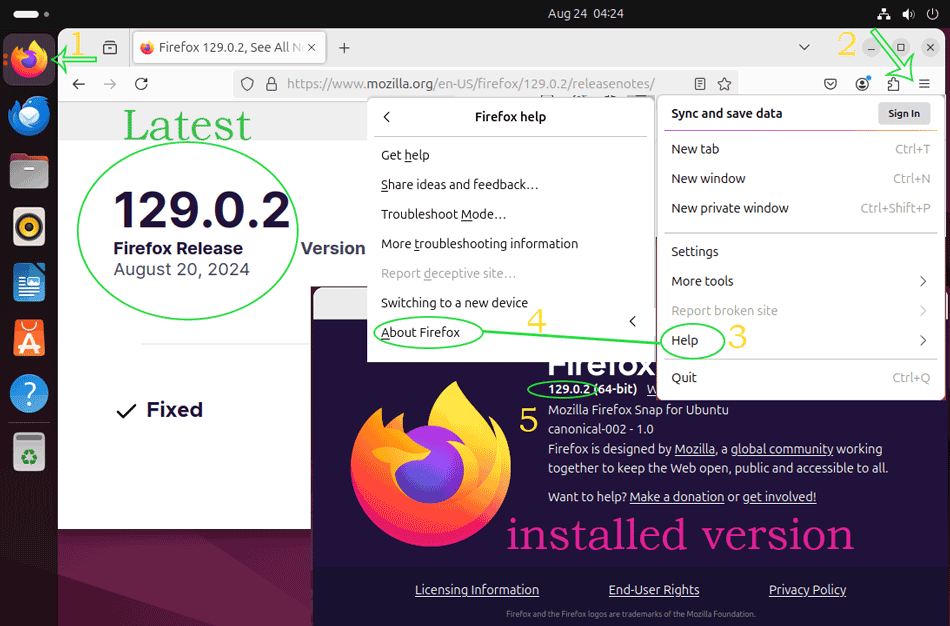Choose New tab in the menu
Screen dimensions: 950x626
800,149
